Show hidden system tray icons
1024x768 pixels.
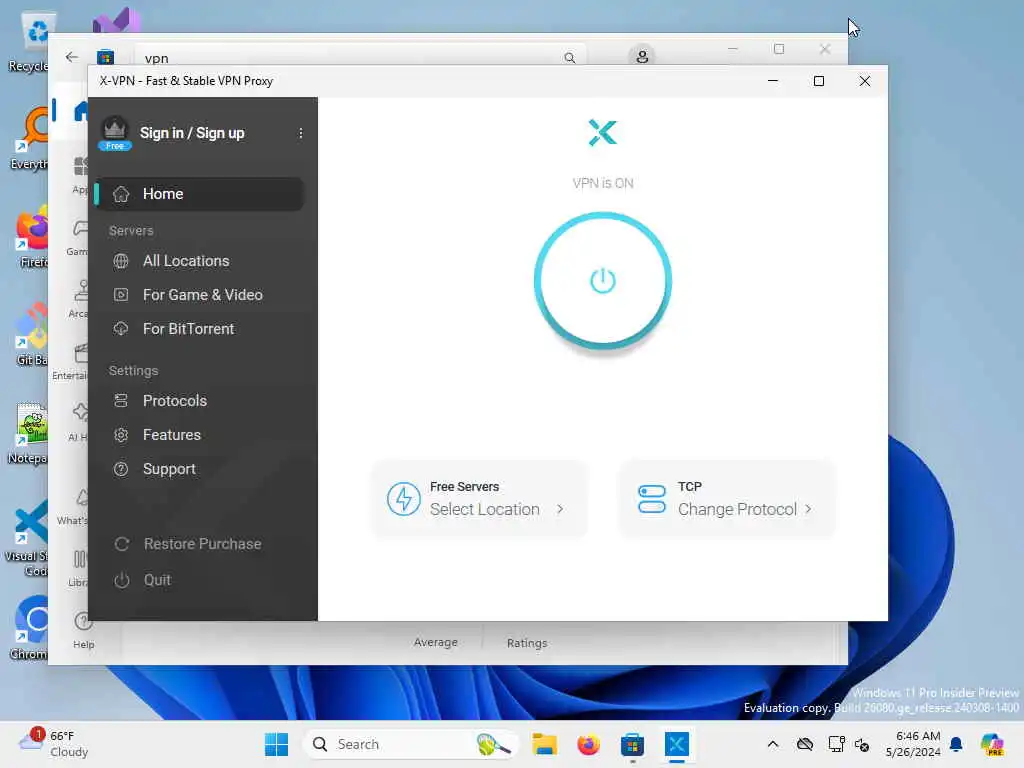[773, 744]
